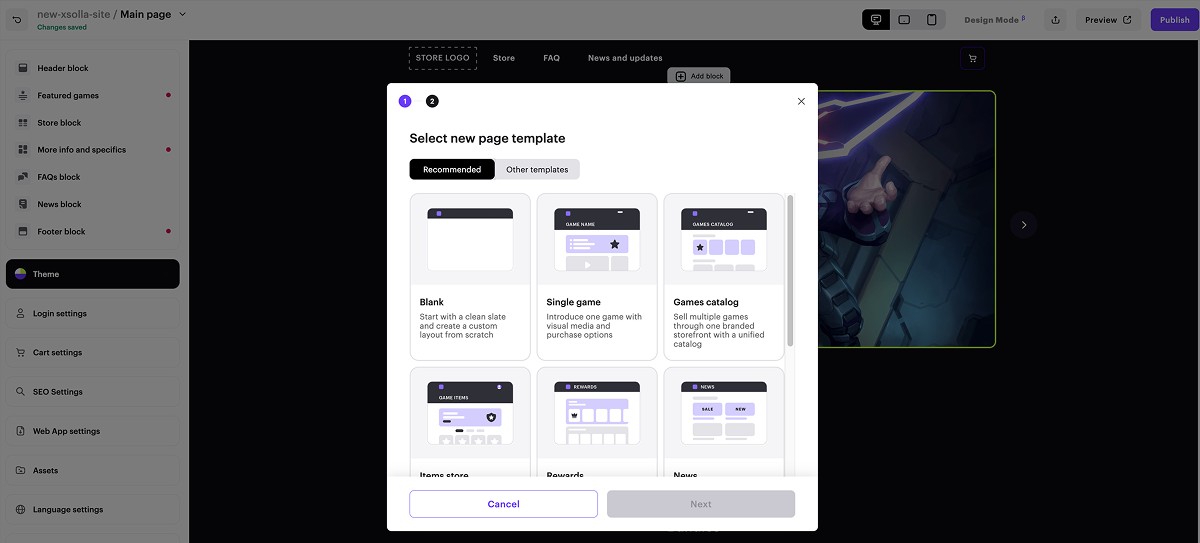This screenshot has width=1200, height=543.
Task: Click STORE LOGO placeholder in page header
Action: (x=443, y=58)
